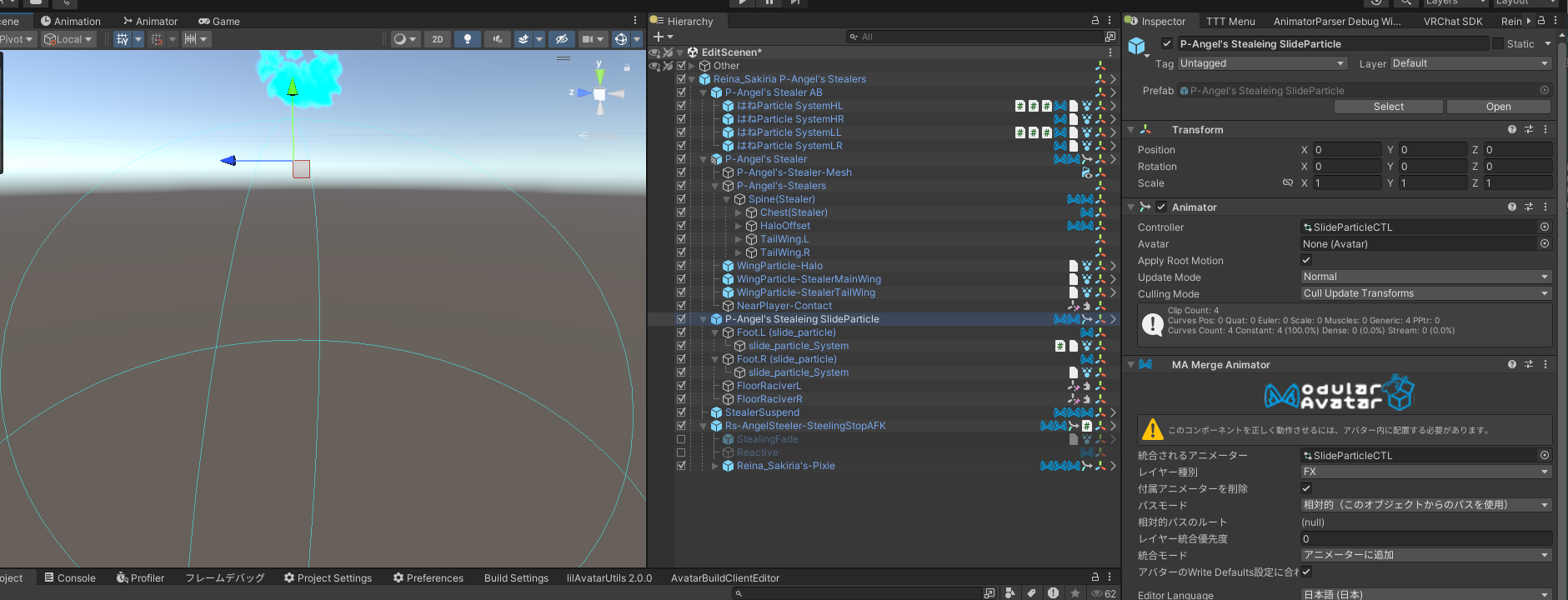This screenshot has height=600, width=1568.
Task: Open the パスモード dropdown
Action: coord(1426,505)
